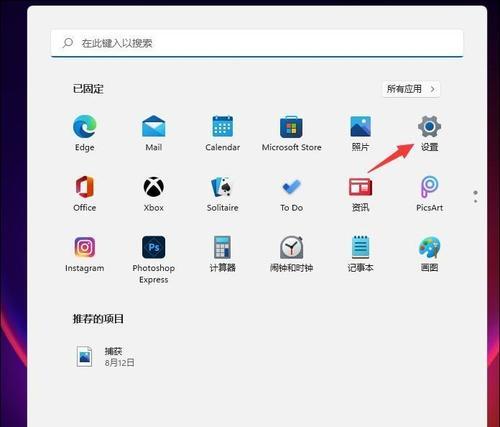Open 记事本 notepad

point(360,254)
